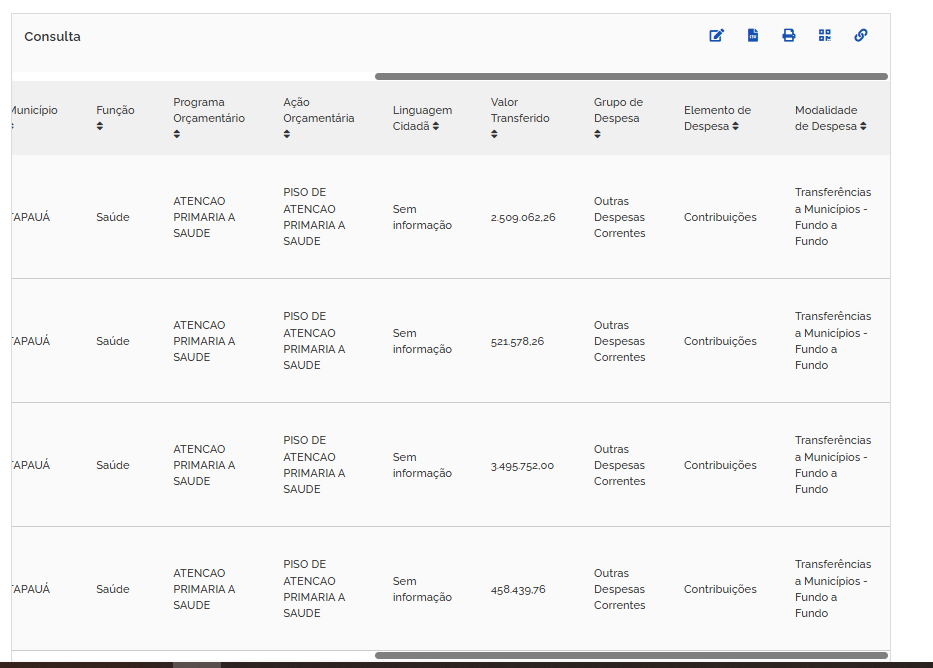The height and width of the screenshot is (668, 933).
Task: Sort by the Grupo de Despesa column arrows
Action: point(597,134)
